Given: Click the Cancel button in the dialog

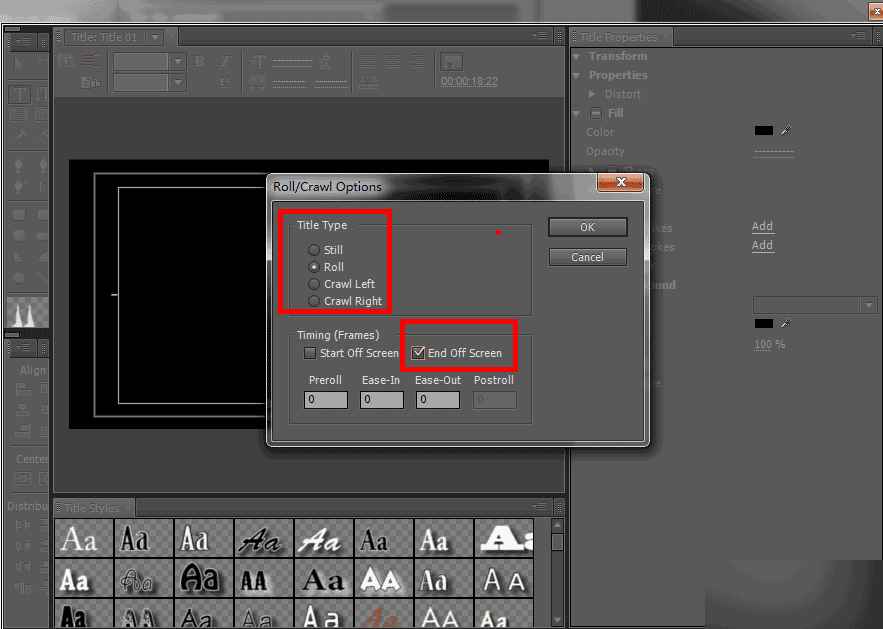Looking at the screenshot, I should pos(587,257).
